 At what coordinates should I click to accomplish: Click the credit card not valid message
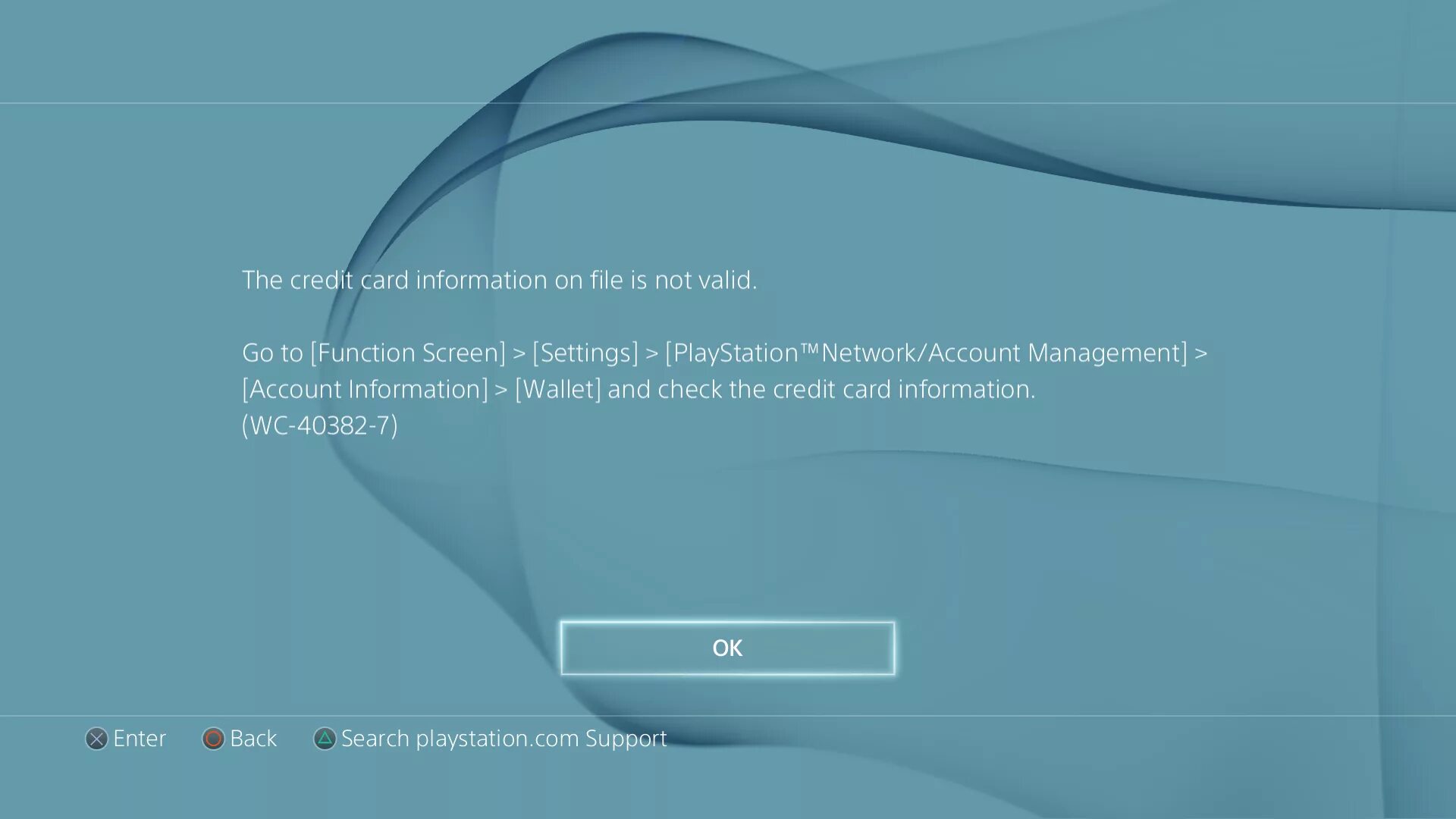(x=499, y=281)
